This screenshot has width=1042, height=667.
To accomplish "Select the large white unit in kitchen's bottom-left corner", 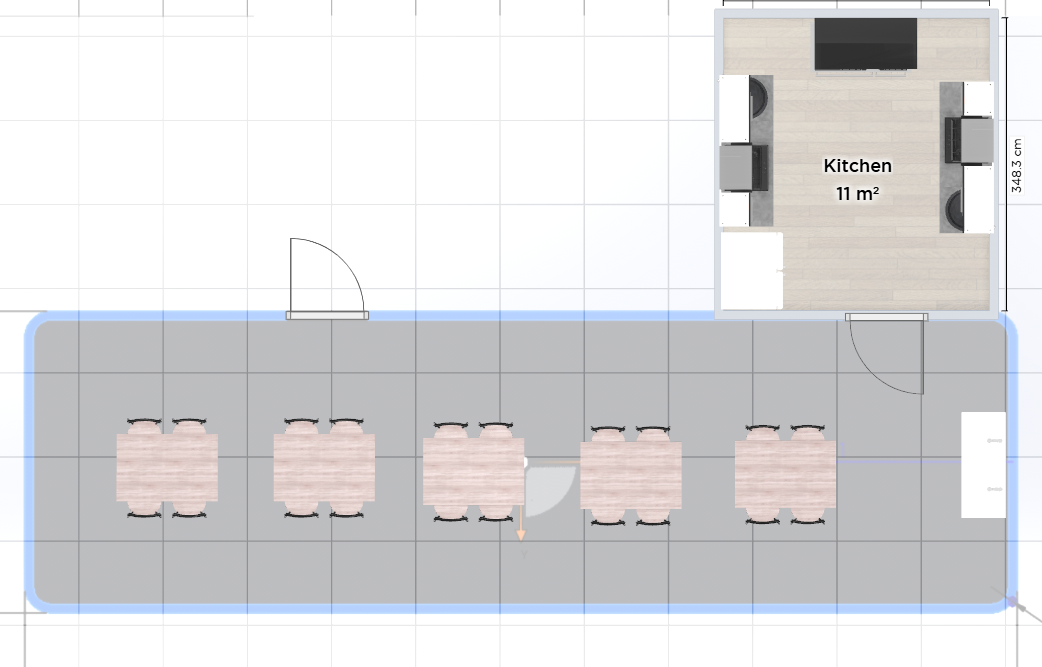I will pos(751,271).
